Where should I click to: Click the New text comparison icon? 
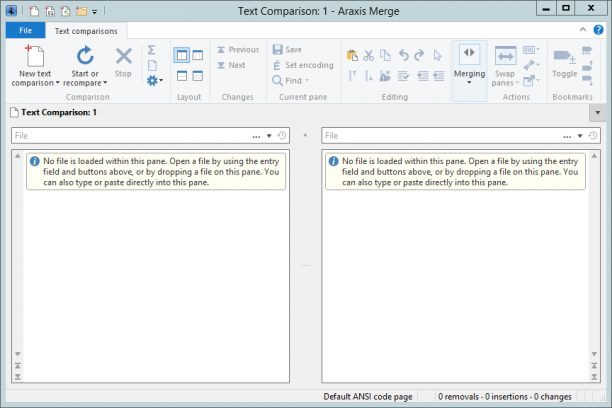coord(35,56)
